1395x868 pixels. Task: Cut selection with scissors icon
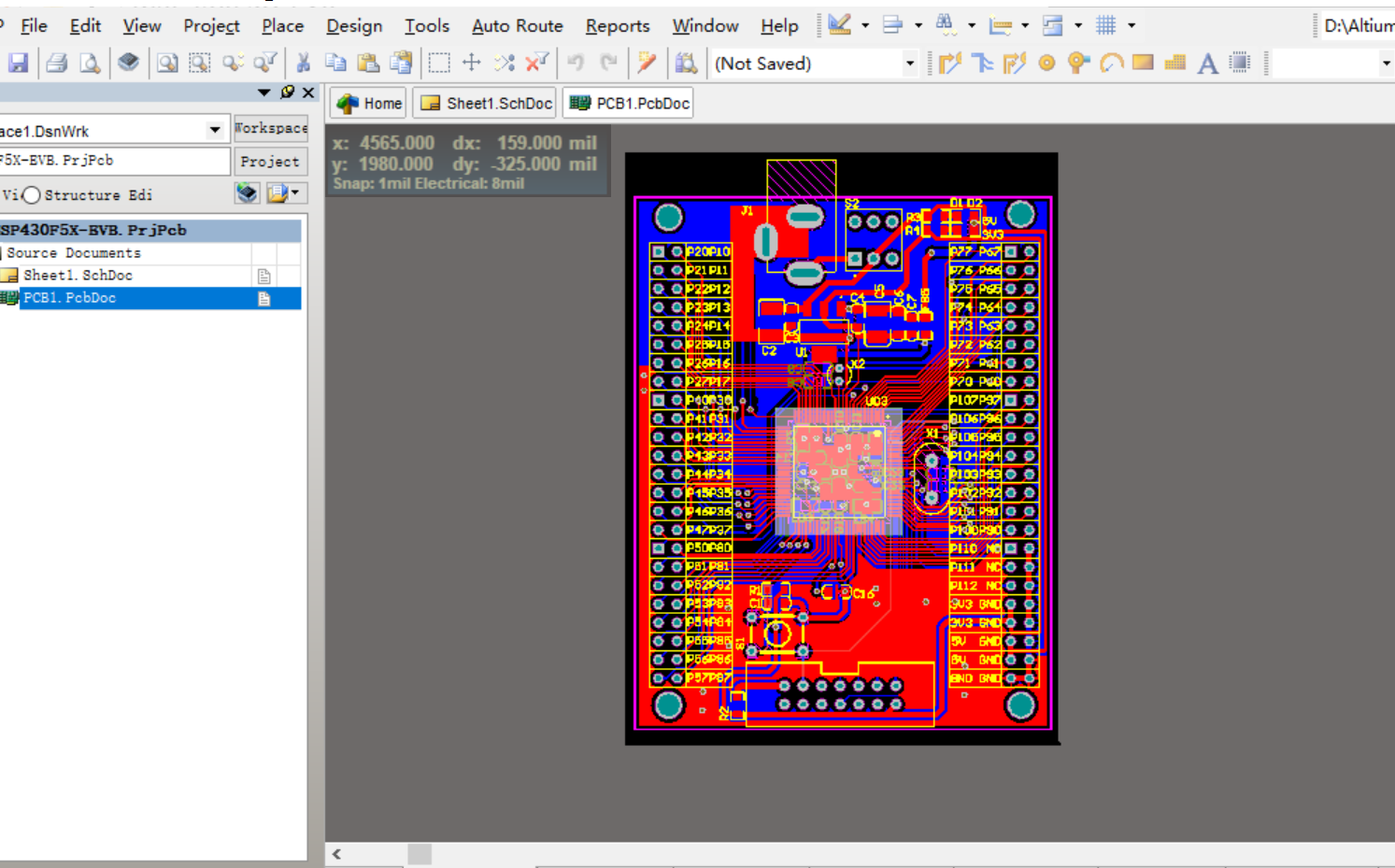tap(303, 64)
